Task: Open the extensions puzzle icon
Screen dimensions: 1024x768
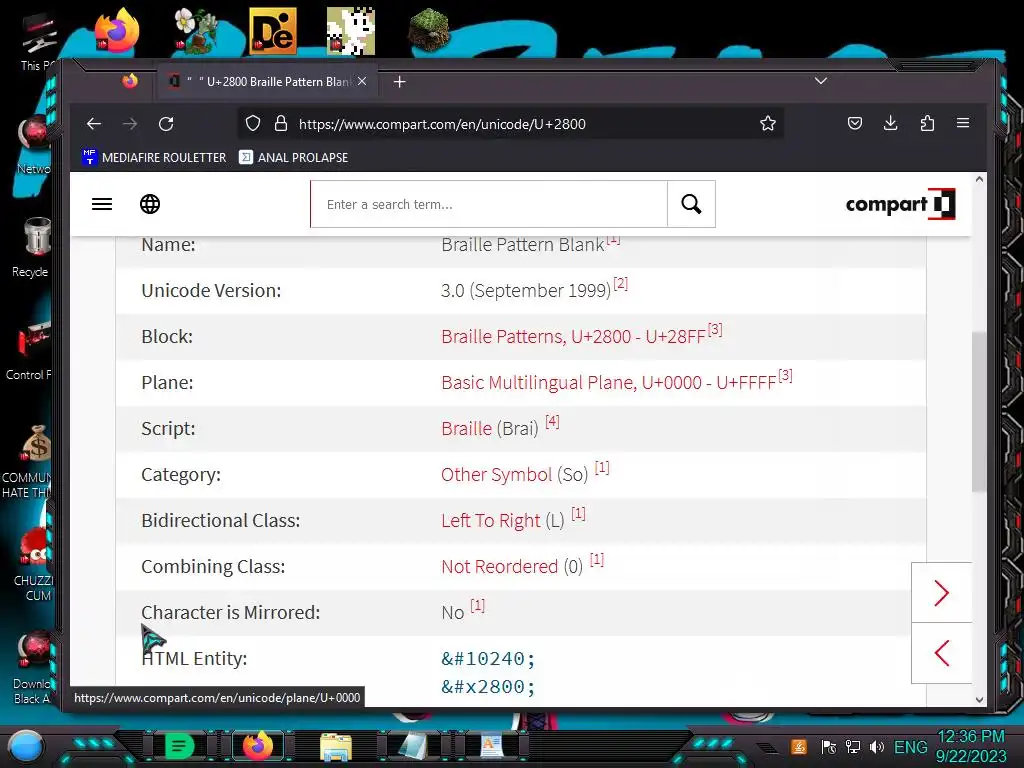Action: [927, 123]
